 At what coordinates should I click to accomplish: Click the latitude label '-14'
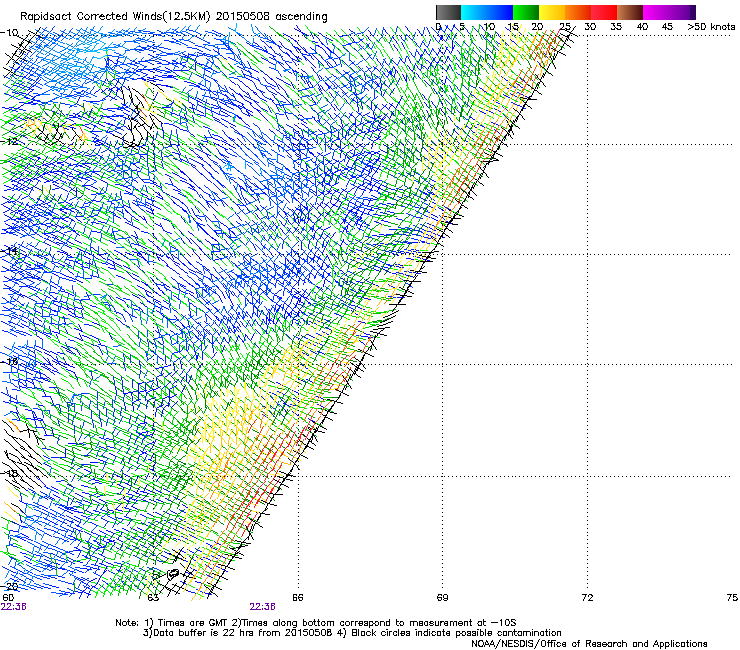click(x=9, y=251)
